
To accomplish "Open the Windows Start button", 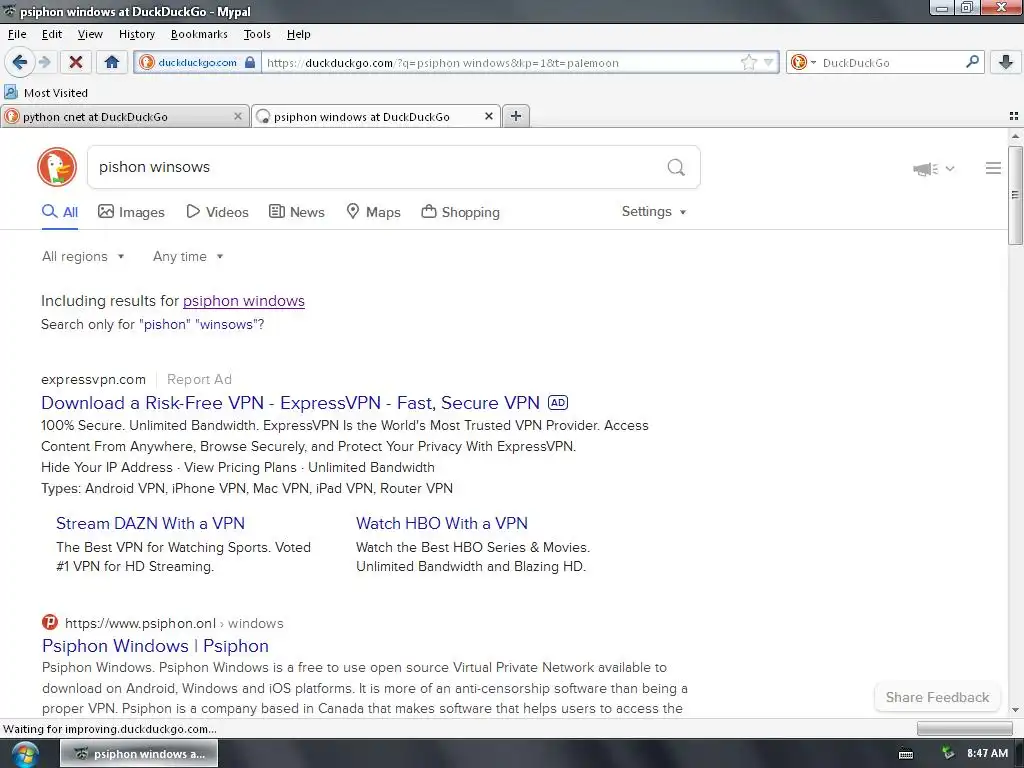I will [25, 754].
